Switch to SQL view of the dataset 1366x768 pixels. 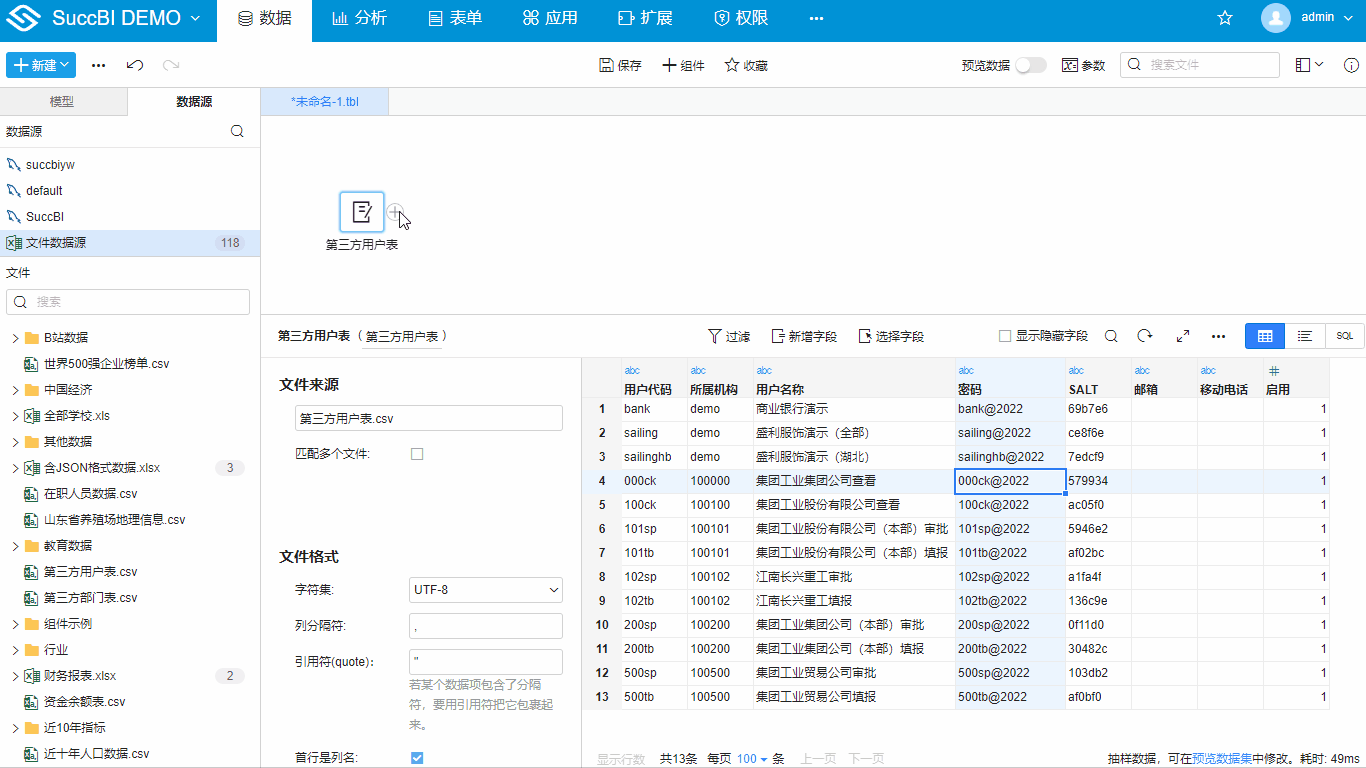click(x=1344, y=336)
